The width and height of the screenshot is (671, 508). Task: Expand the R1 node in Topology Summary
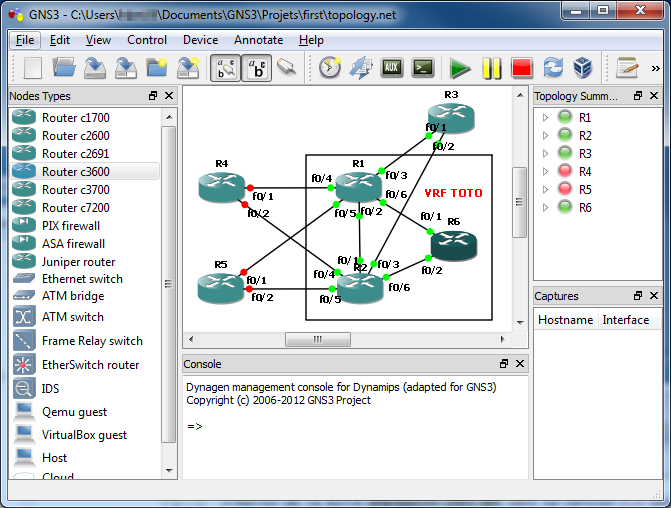coord(545,117)
